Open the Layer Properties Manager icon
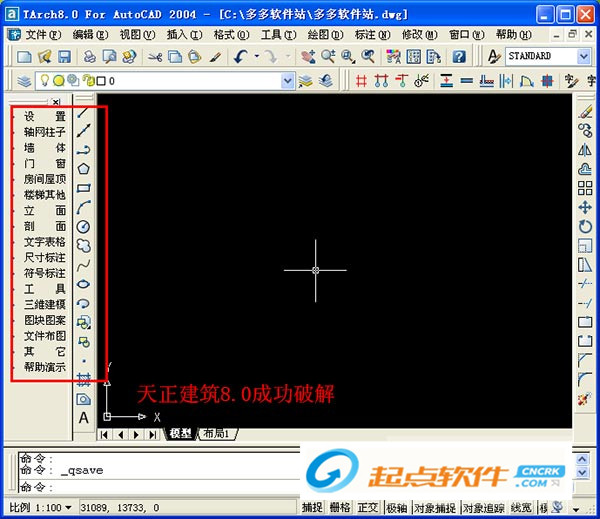600x519 pixels. click(x=24, y=81)
